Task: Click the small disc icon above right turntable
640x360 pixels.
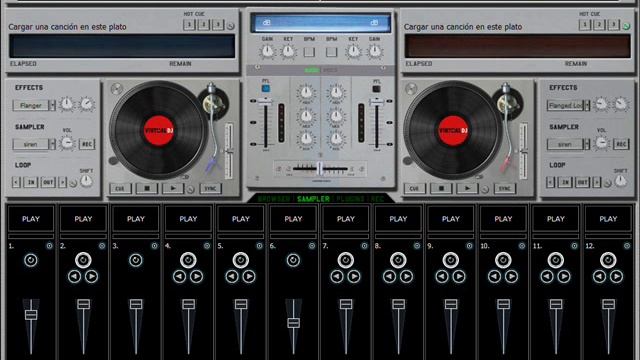Action: click(x=411, y=89)
